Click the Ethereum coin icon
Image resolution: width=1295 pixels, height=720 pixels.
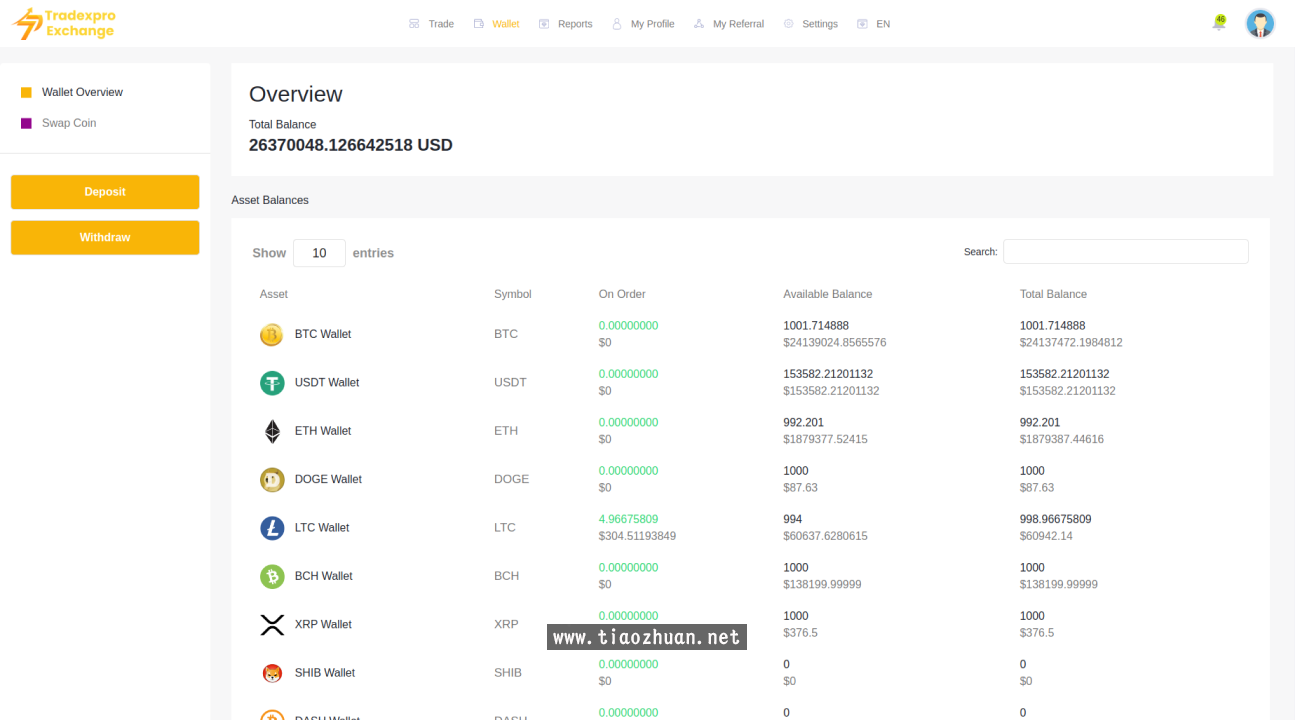(x=272, y=431)
